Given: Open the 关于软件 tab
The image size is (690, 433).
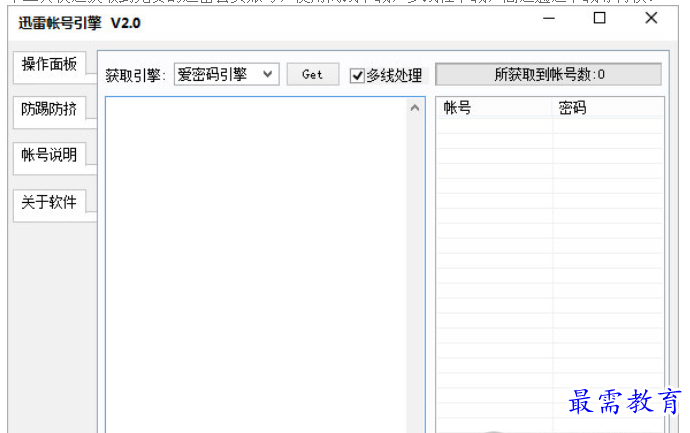Looking at the screenshot, I should point(49,202).
